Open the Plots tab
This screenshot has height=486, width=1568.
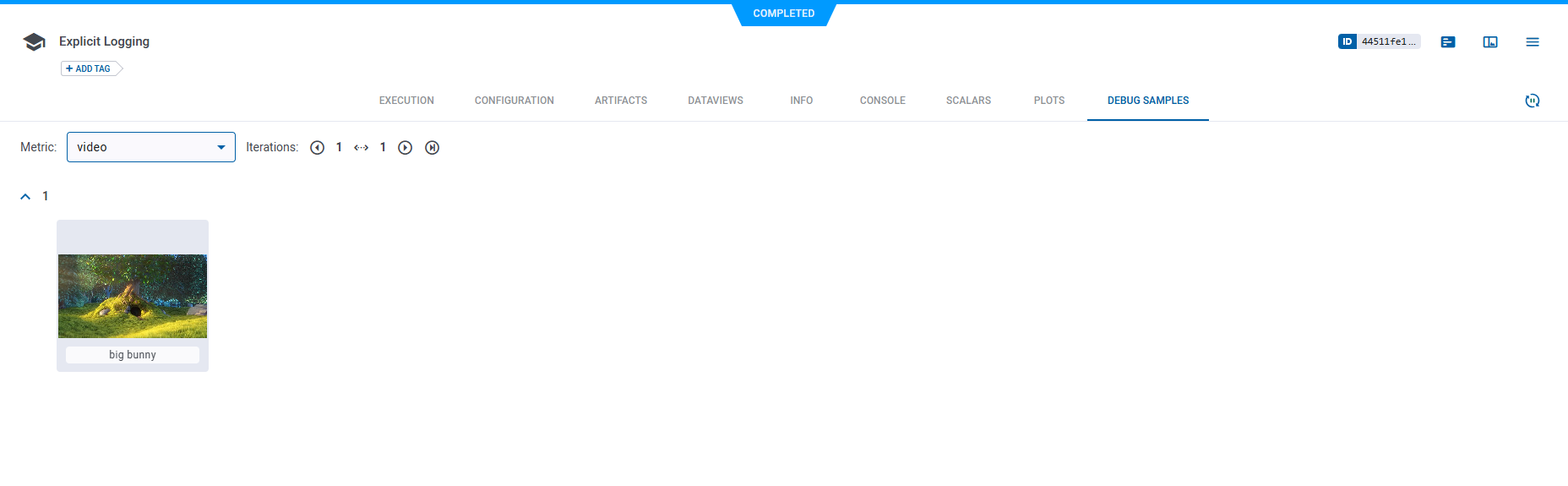pyautogui.click(x=1048, y=101)
